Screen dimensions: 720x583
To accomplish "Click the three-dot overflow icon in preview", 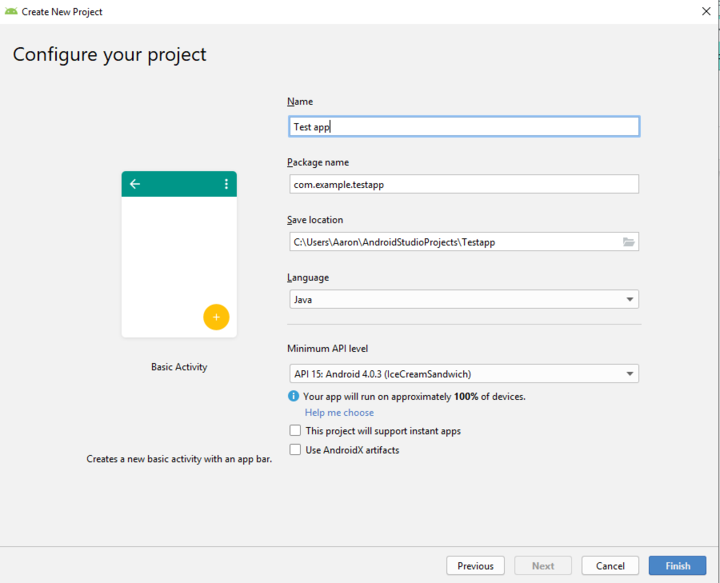I will pyautogui.click(x=226, y=184).
